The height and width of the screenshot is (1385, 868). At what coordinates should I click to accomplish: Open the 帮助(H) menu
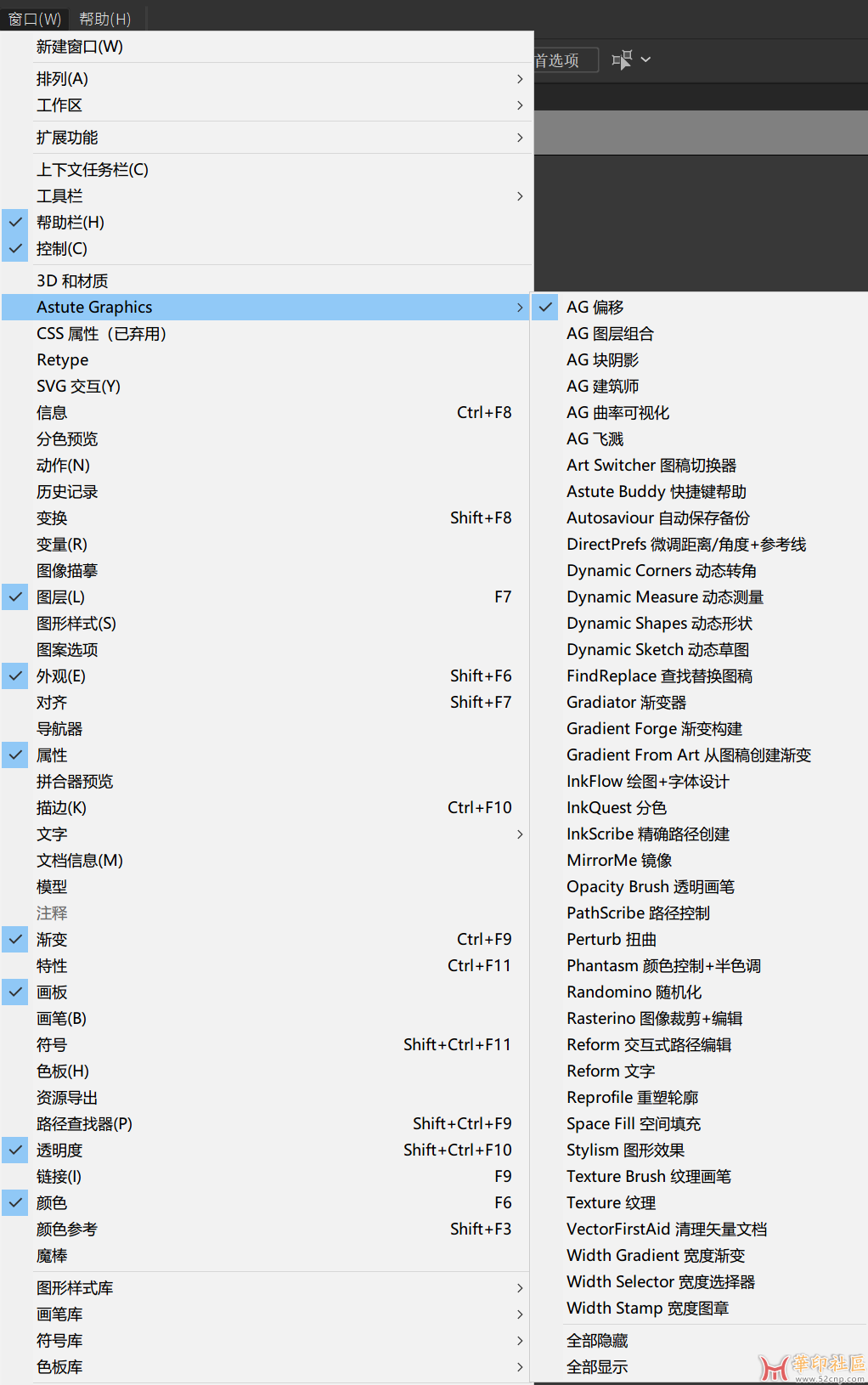coord(104,19)
